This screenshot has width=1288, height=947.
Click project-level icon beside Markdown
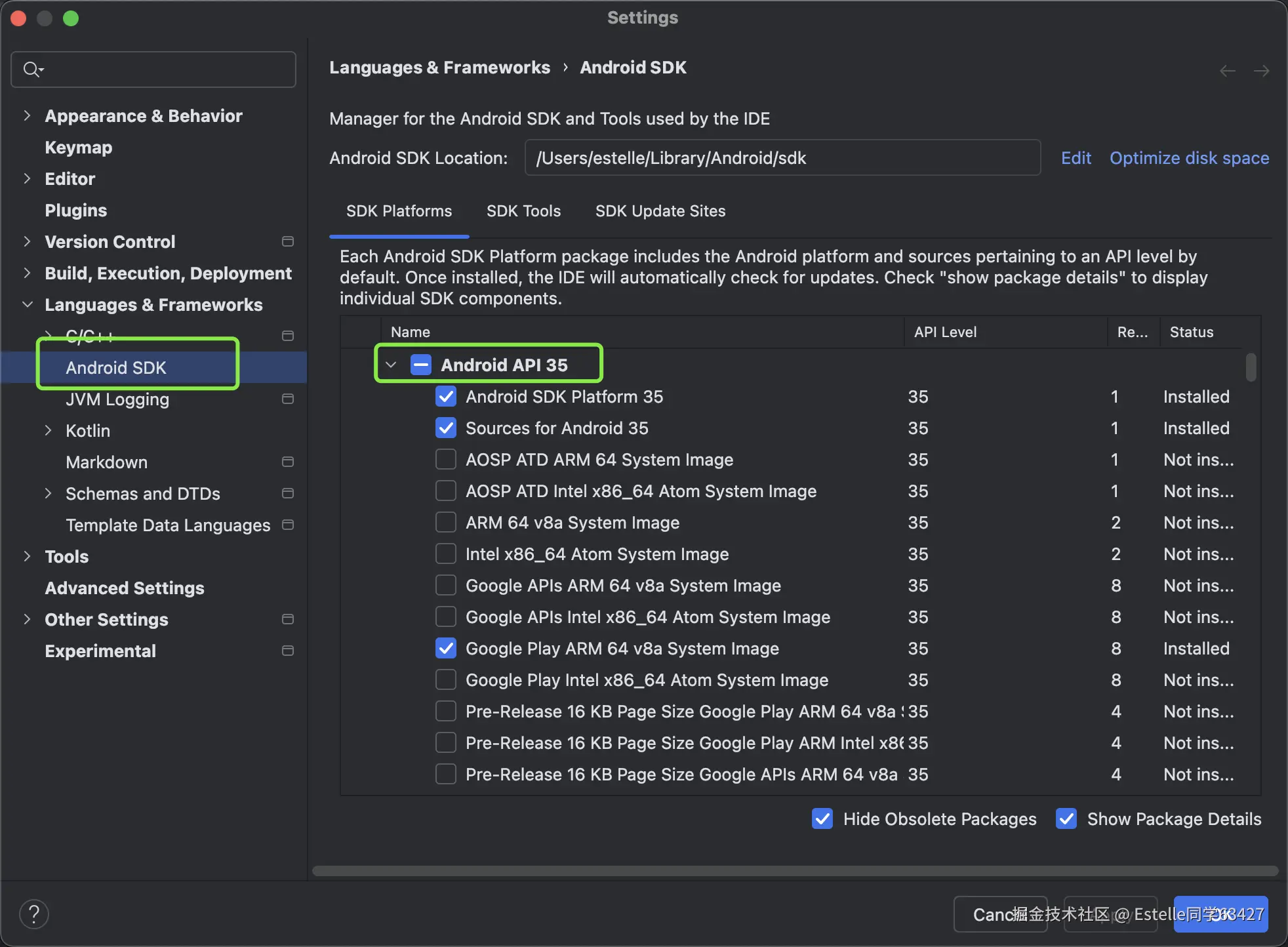(287, 462)
